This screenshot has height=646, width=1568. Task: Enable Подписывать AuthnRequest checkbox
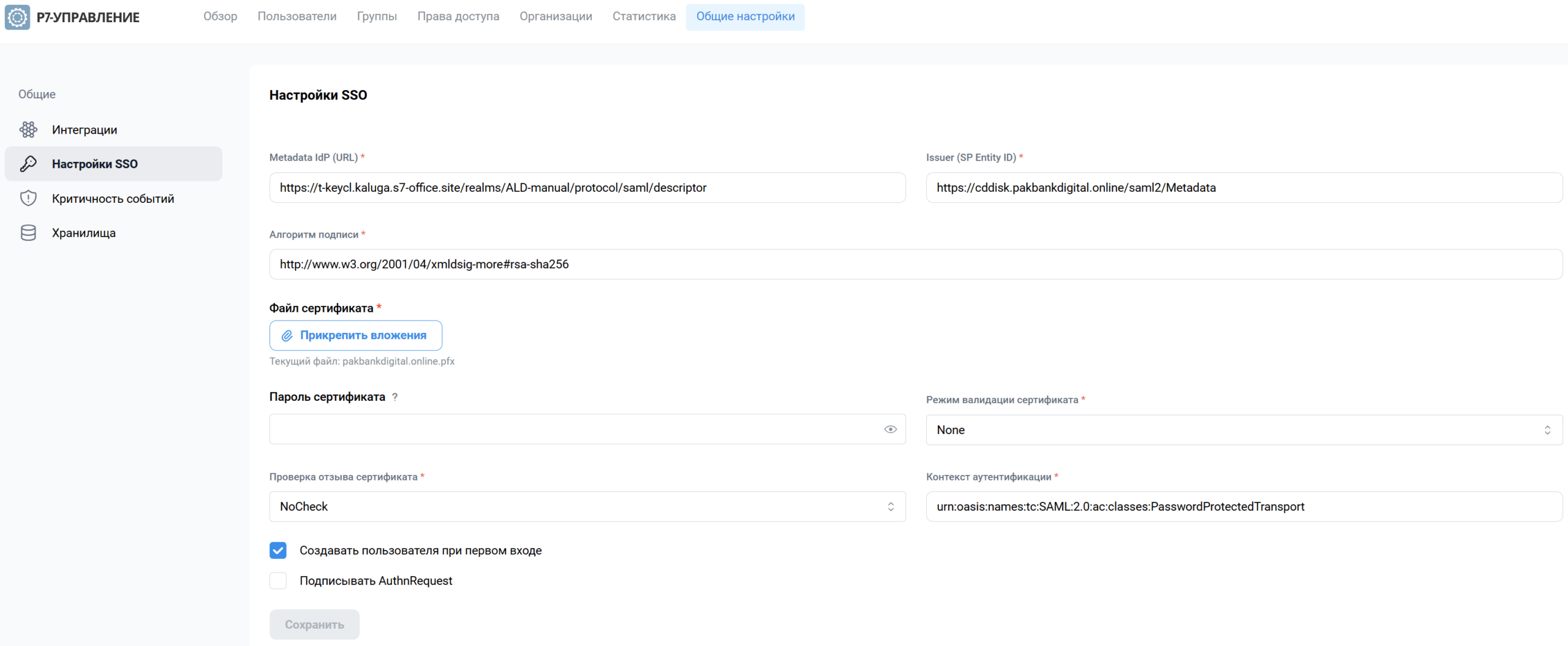tap(278, 580)
